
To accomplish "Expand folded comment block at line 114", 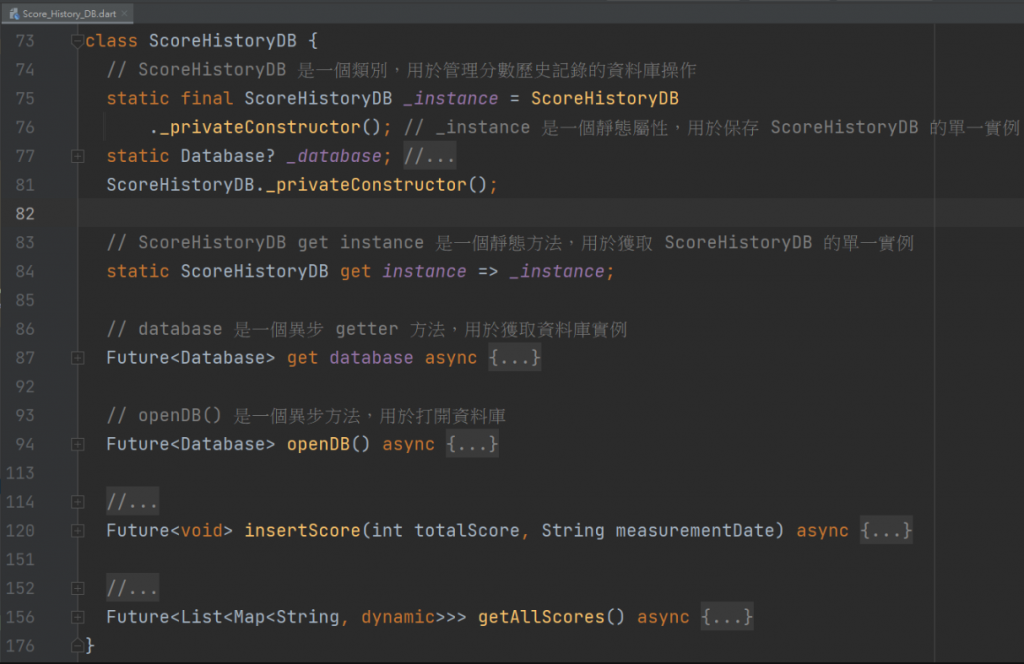I will 77,502.
